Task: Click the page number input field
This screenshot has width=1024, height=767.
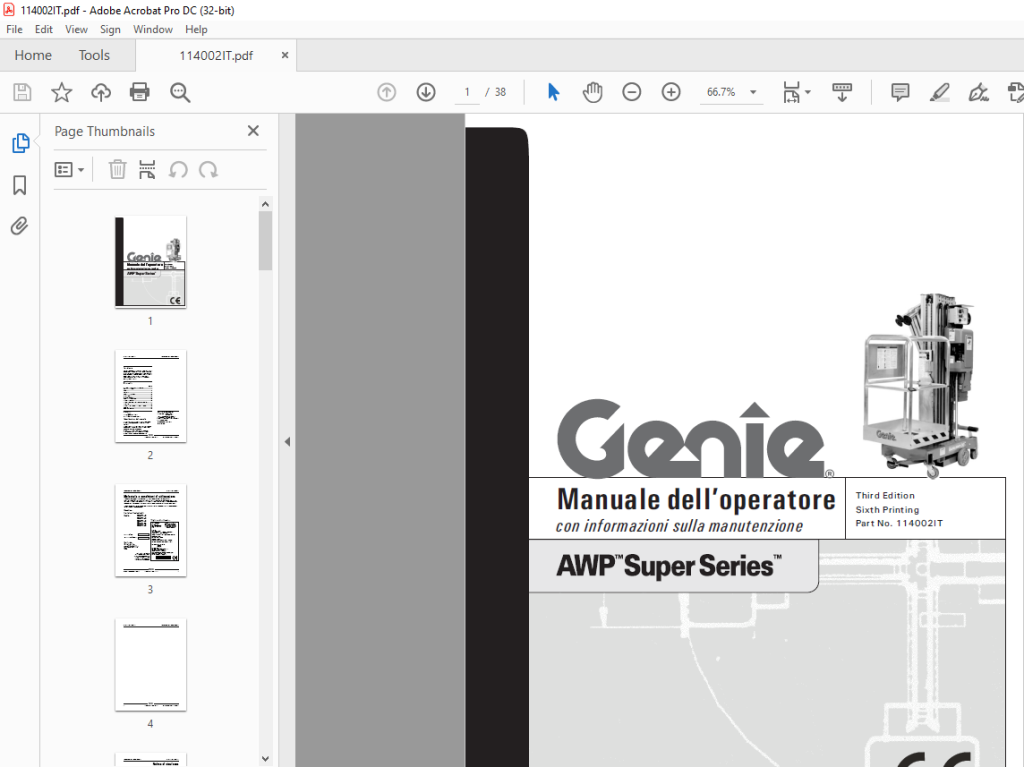Action: 467,92
